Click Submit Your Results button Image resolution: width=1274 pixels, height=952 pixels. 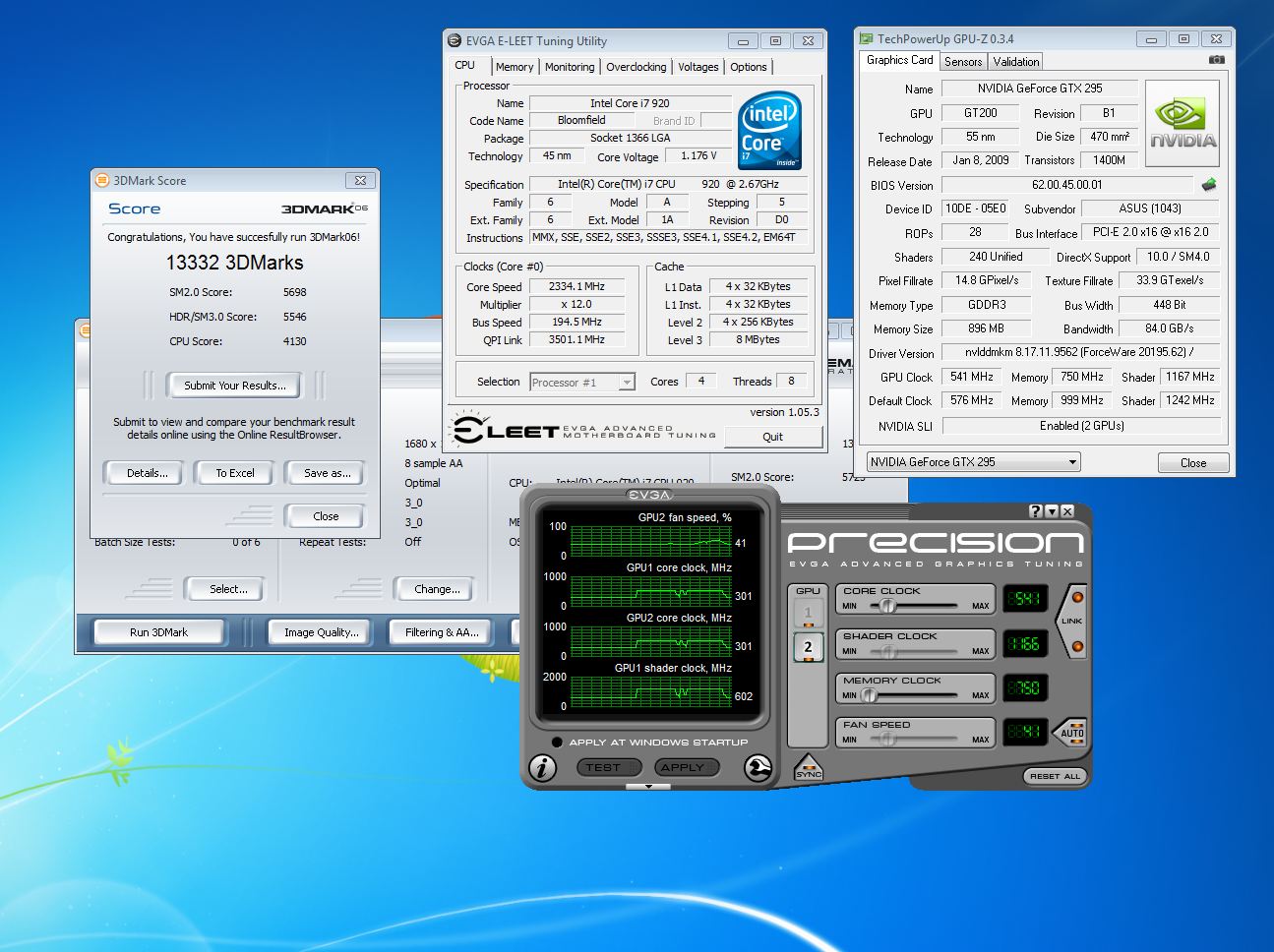[235, 386]
